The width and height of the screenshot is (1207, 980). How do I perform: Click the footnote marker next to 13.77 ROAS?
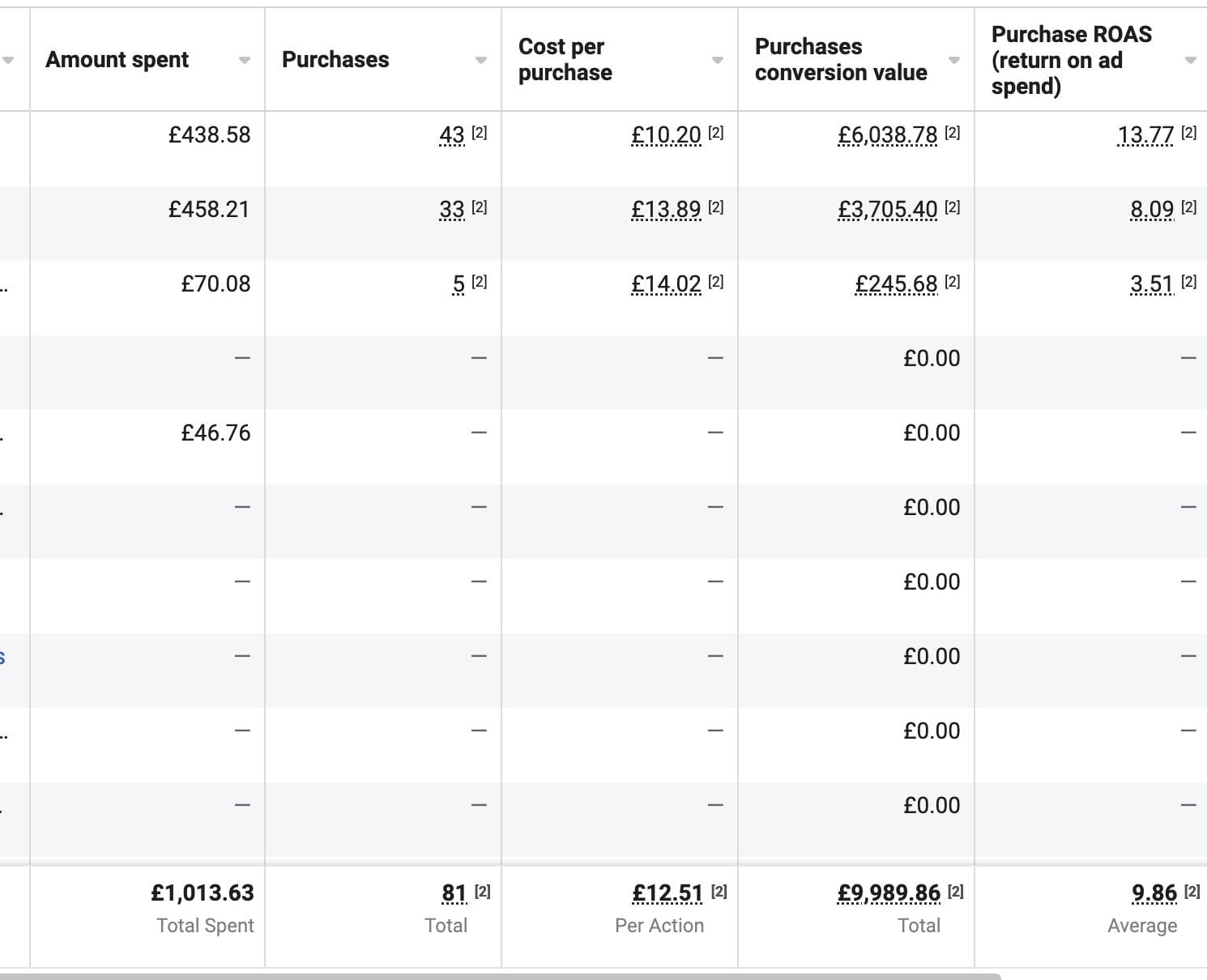pos(1189,133)
